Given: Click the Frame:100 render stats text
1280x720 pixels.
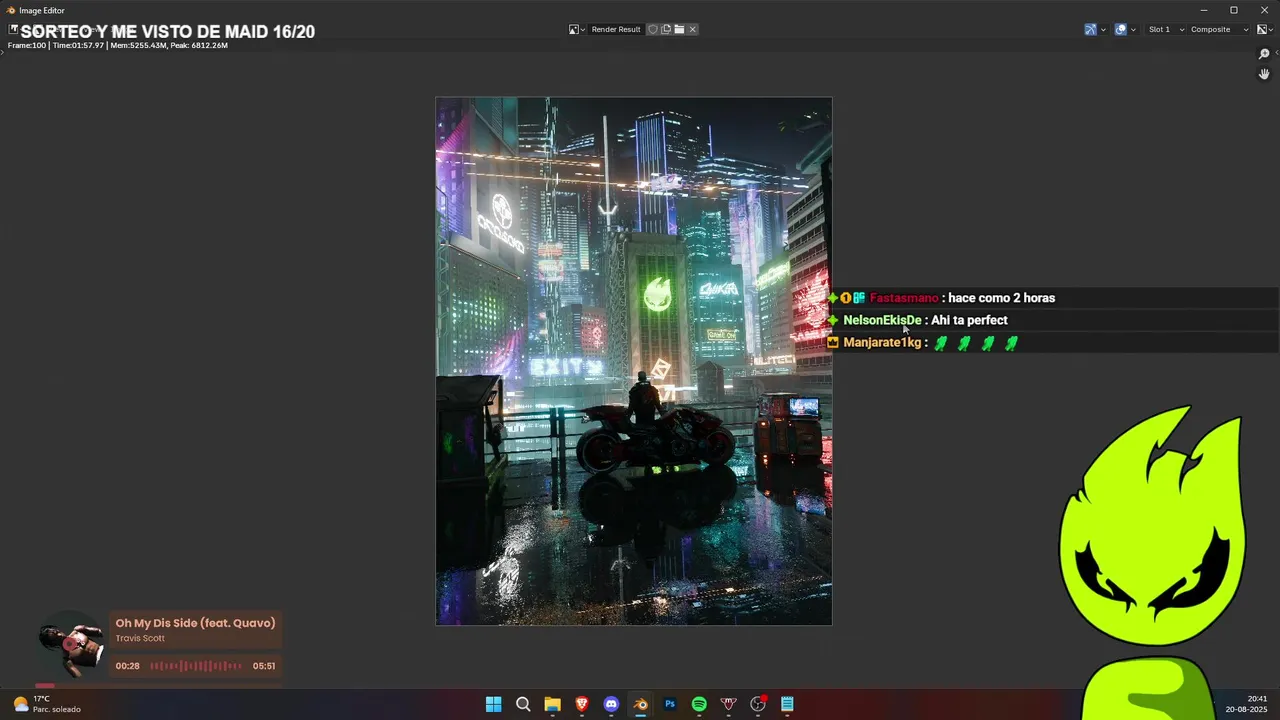Looking at the screenshot, I should [118, 45].
